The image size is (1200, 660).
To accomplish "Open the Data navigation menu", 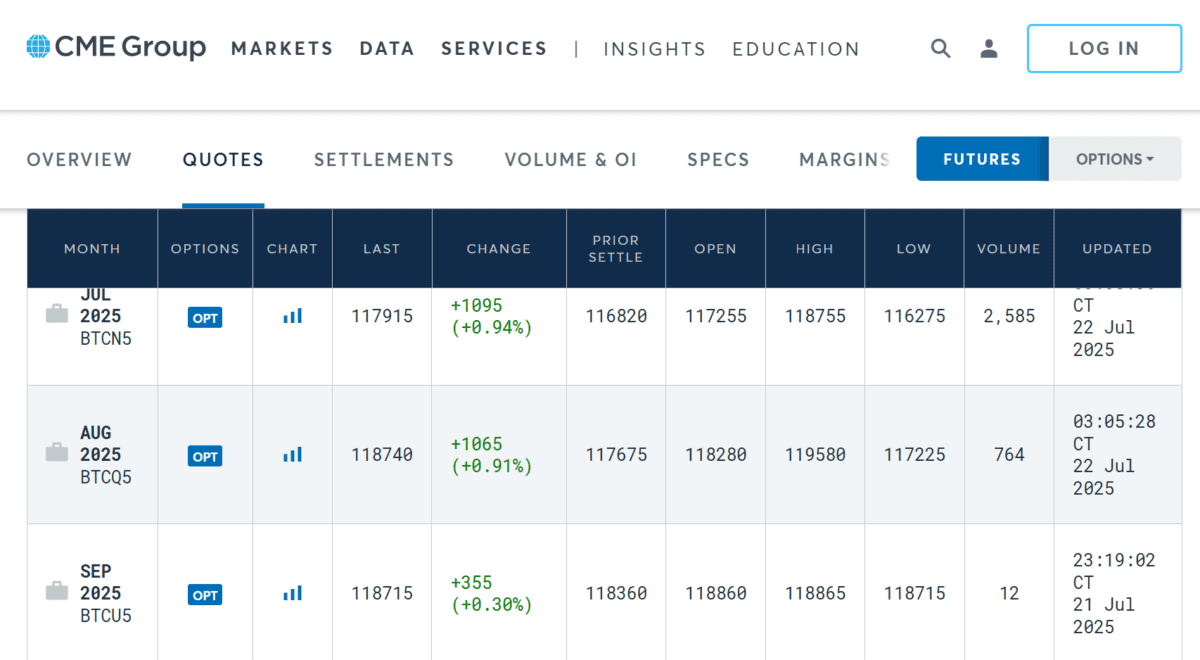I will tap(387, 48).
